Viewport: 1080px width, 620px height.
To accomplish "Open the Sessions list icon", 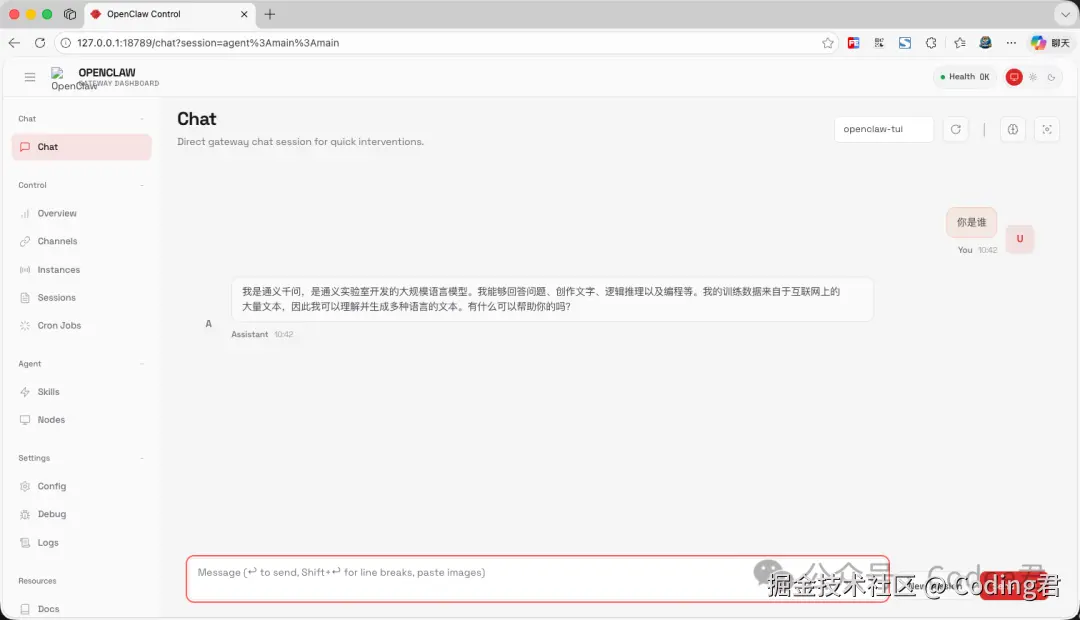I will coord(25,297).
